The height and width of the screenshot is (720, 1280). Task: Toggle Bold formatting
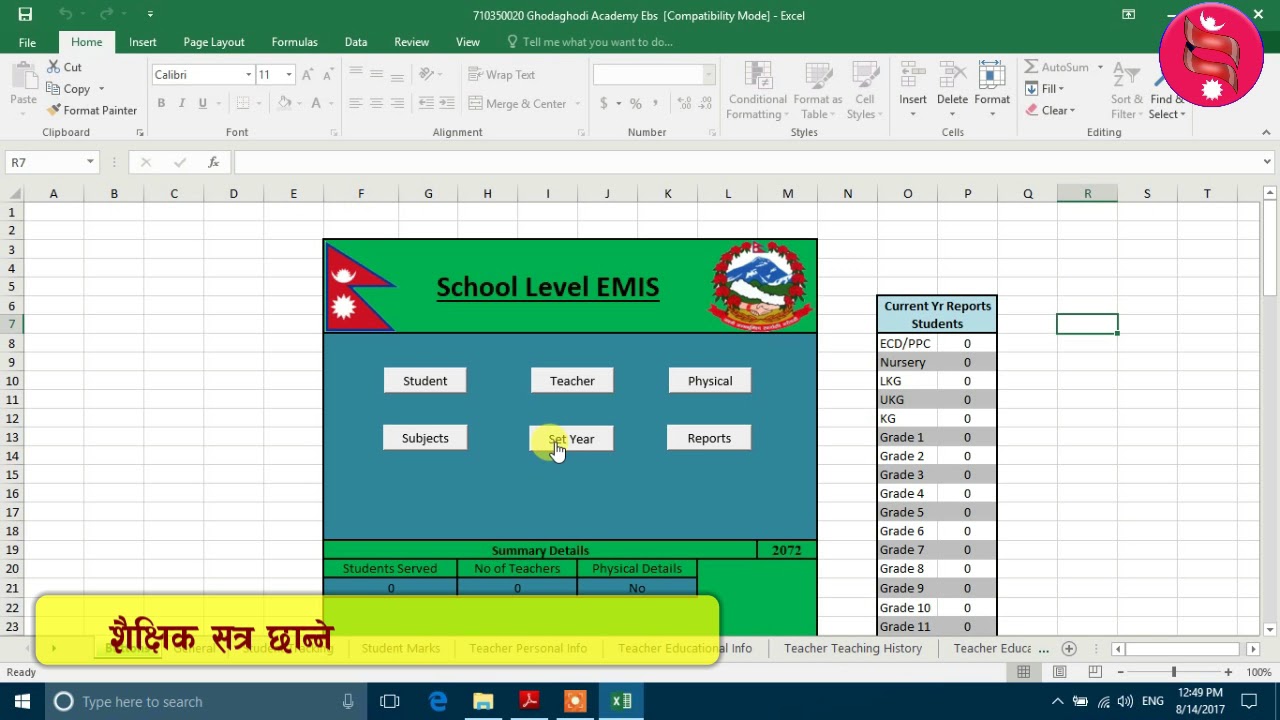(161, 103)
